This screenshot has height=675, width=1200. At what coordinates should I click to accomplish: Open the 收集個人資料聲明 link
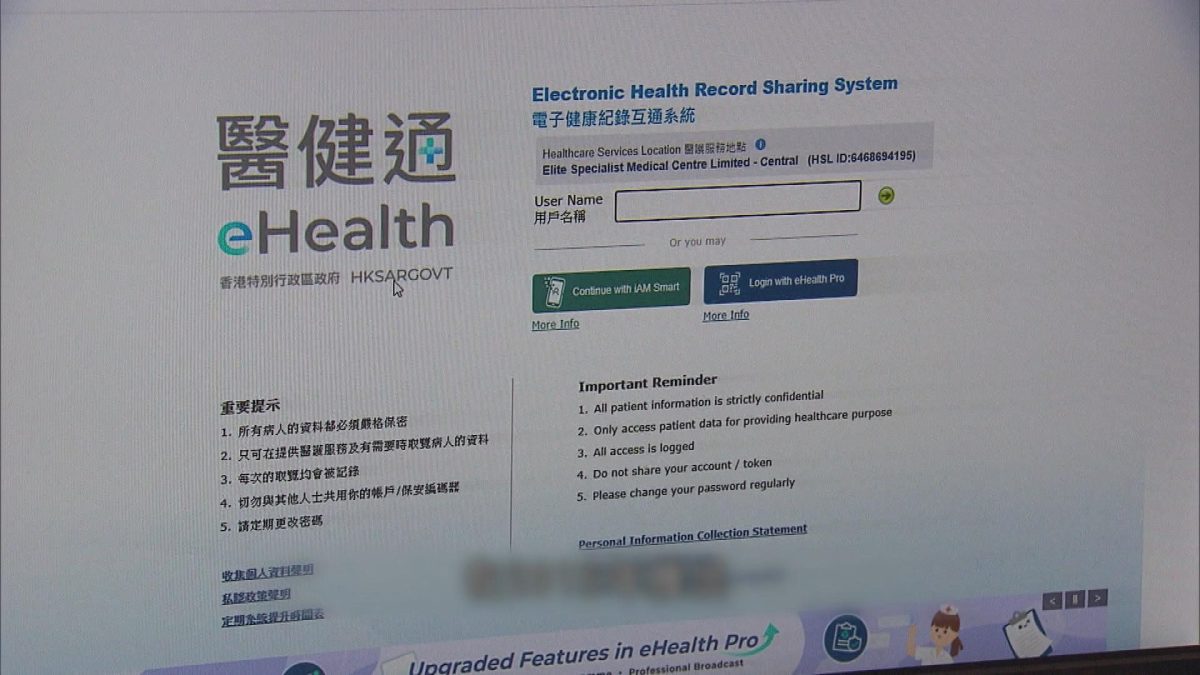click(267, 572)
